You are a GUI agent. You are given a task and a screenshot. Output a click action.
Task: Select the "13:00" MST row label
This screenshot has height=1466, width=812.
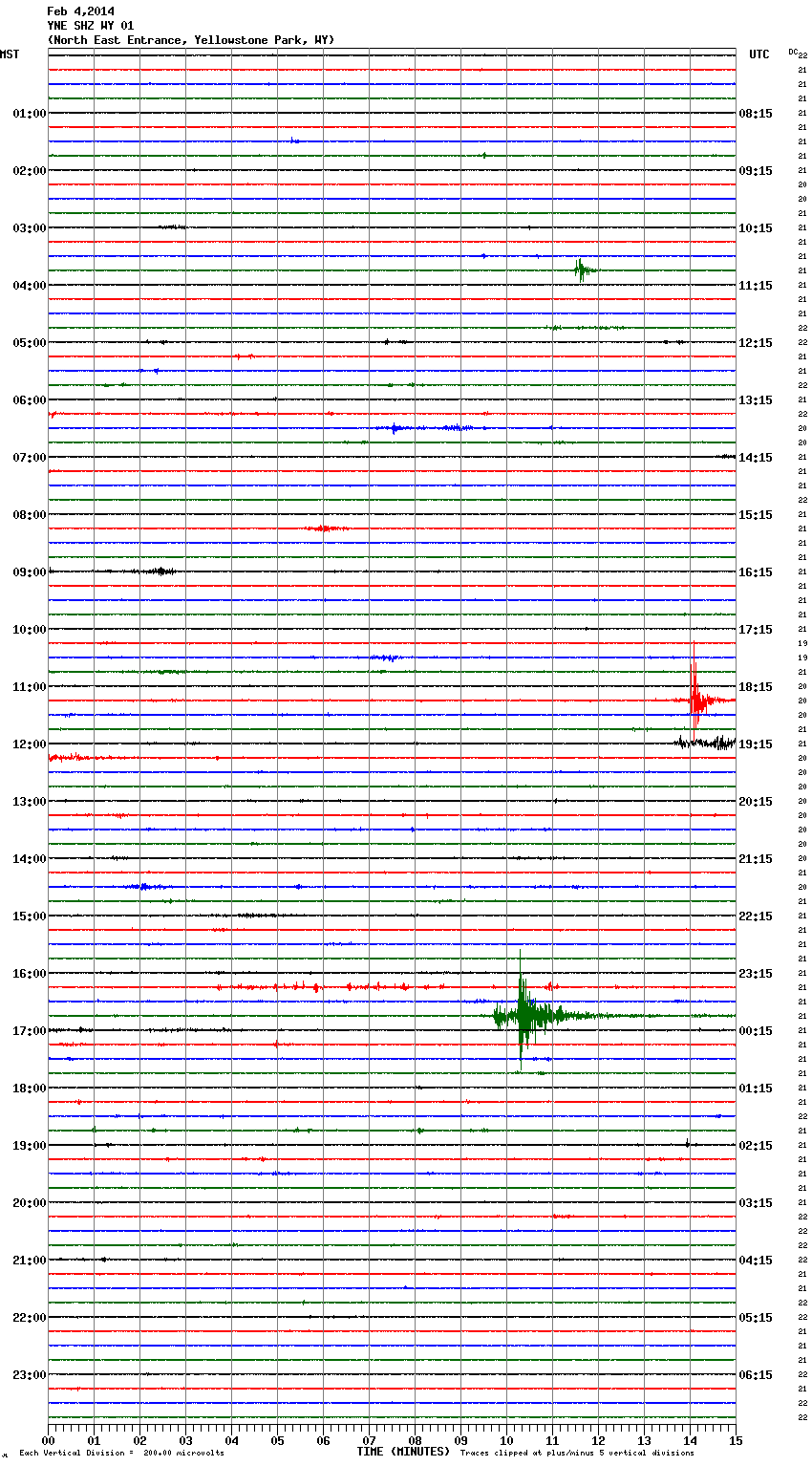30,802
